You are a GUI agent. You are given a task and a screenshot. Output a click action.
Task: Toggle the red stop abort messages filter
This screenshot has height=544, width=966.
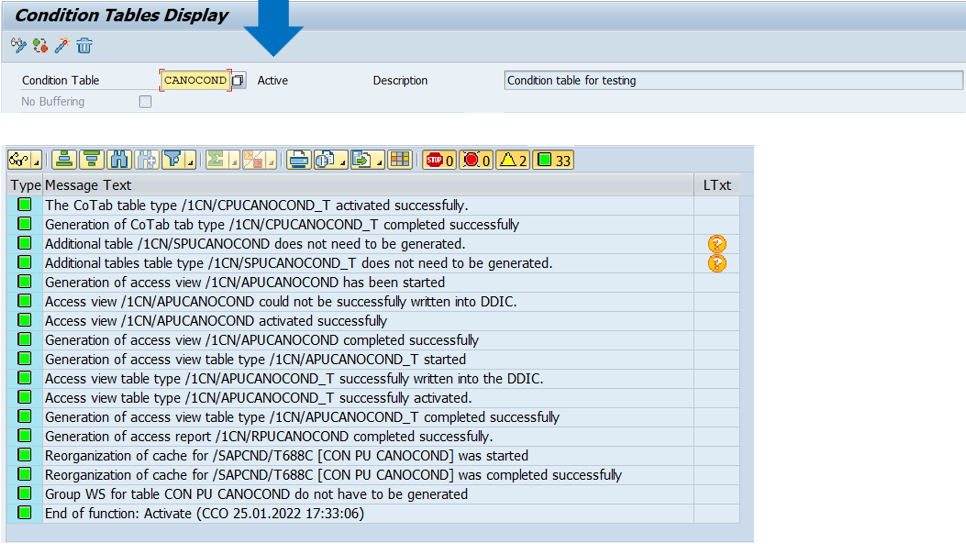[439, 160]
